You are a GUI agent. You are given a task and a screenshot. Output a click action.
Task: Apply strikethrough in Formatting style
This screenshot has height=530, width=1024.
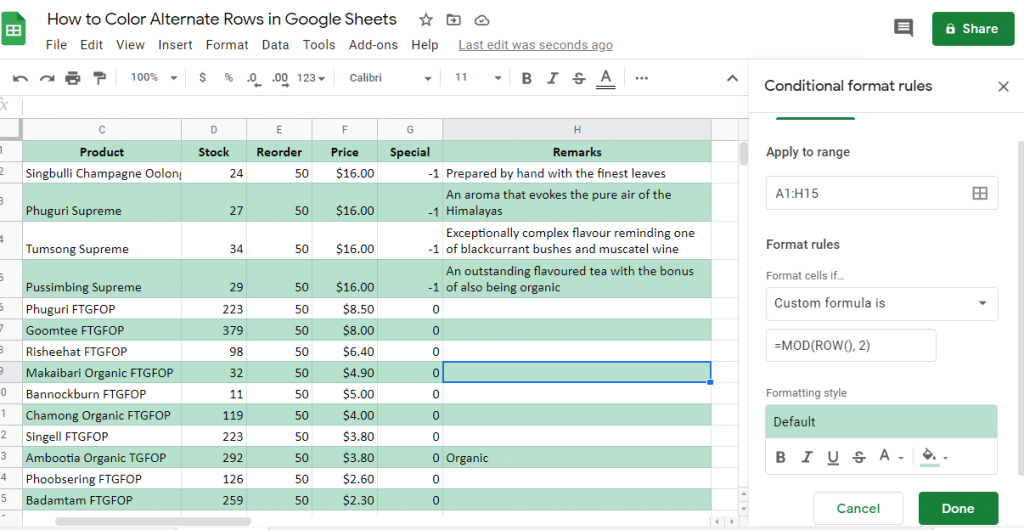click(x=859, y=457)
